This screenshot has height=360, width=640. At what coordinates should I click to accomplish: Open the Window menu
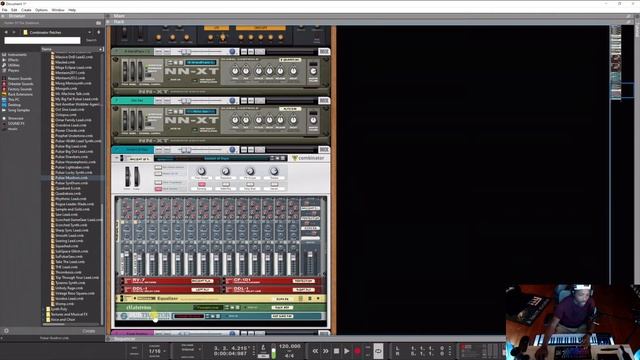pyautogui.click(x=58, y=10)
